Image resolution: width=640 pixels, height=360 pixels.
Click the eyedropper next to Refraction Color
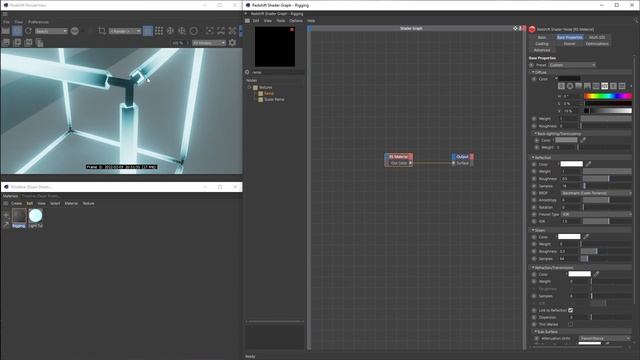pyautogui.click(x=596, y=274)
